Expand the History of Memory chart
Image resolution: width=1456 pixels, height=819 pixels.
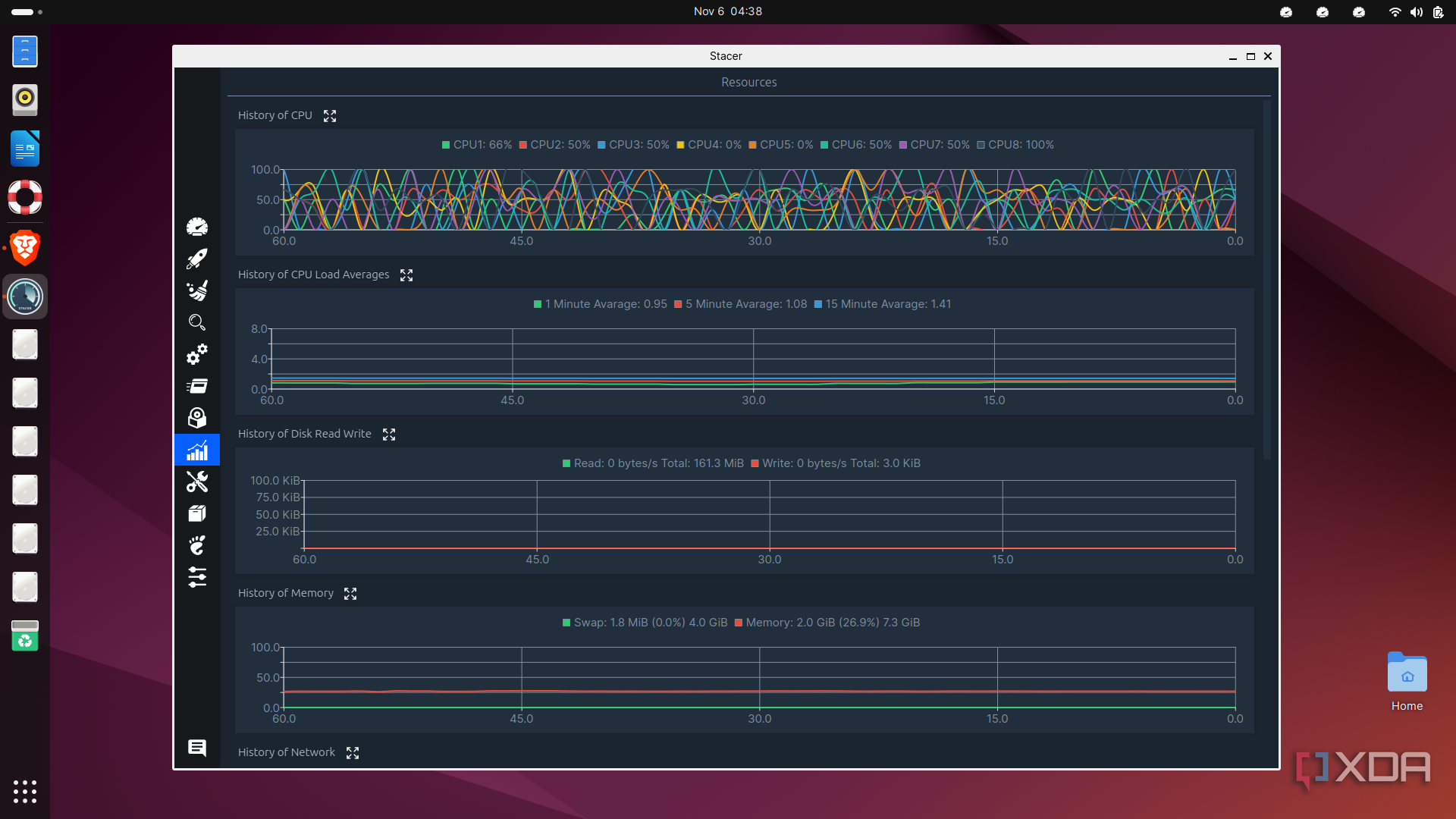pos(350,594)
